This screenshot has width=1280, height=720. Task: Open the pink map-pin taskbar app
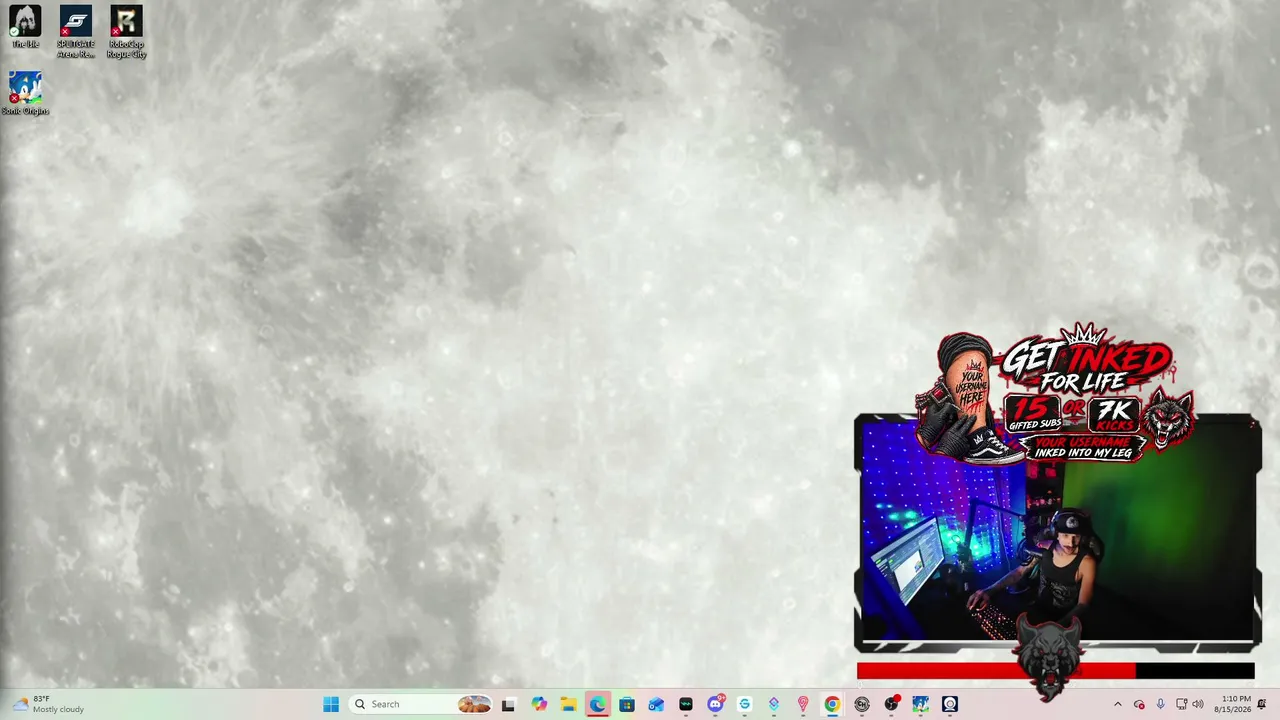tap(803, 704)
